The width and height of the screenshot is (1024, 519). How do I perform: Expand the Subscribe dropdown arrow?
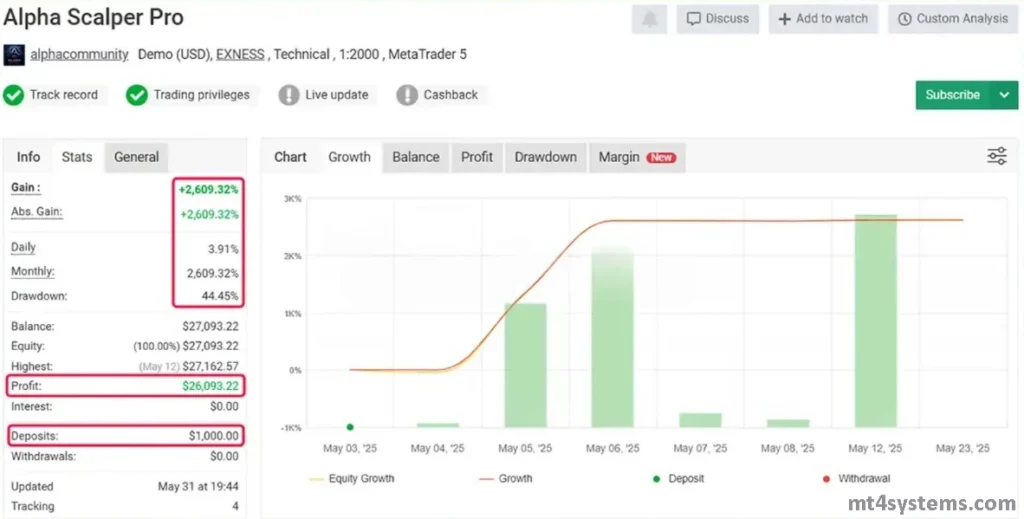point(1004,95)
